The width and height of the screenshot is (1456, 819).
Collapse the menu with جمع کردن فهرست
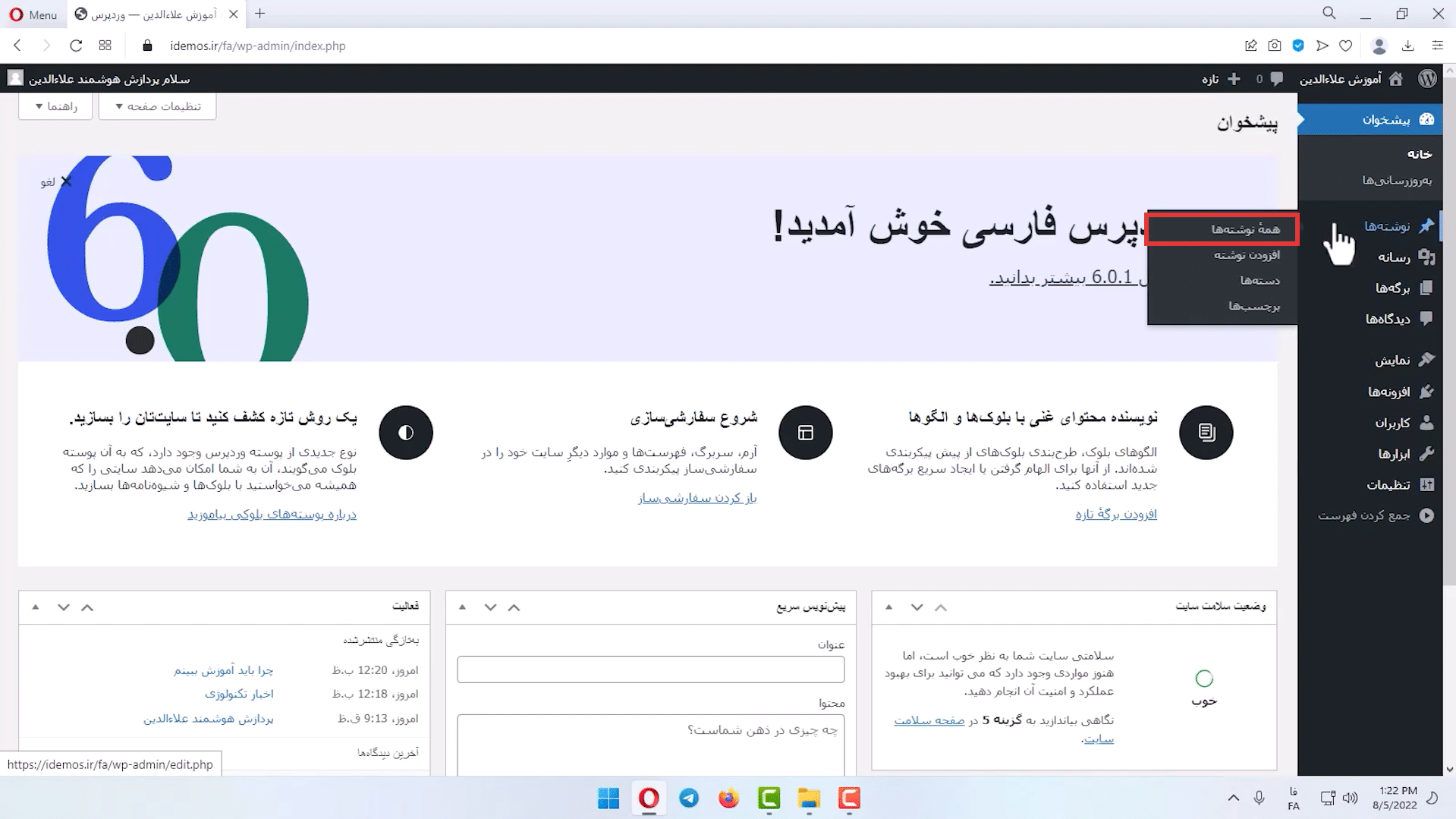coord(1376,515)
